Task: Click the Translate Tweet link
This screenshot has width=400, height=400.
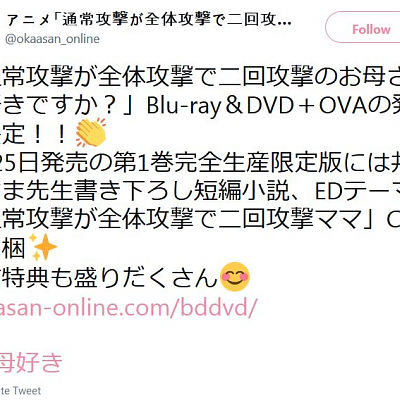Action: coord(20,390)
